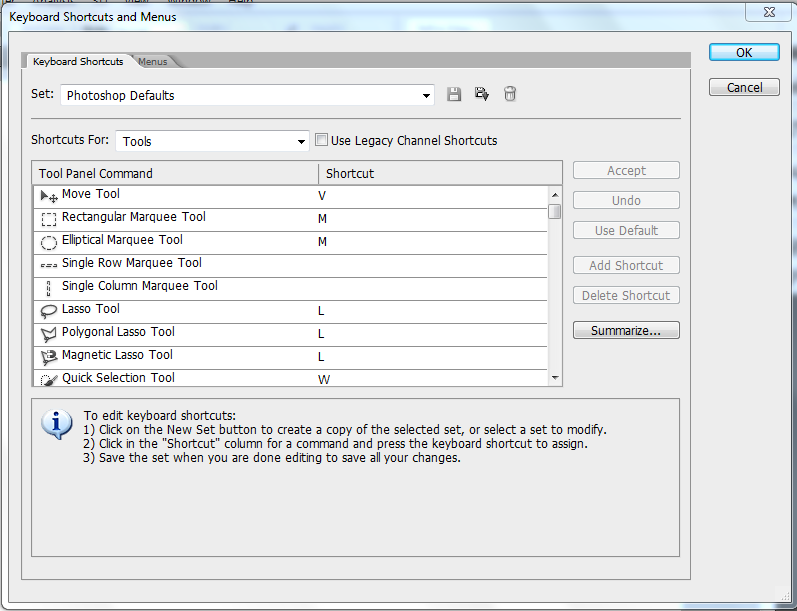The width and height of the screenshot is (797, 611).
Task: Select the Single Column Marquee Tool label
Action: point(140,286)
